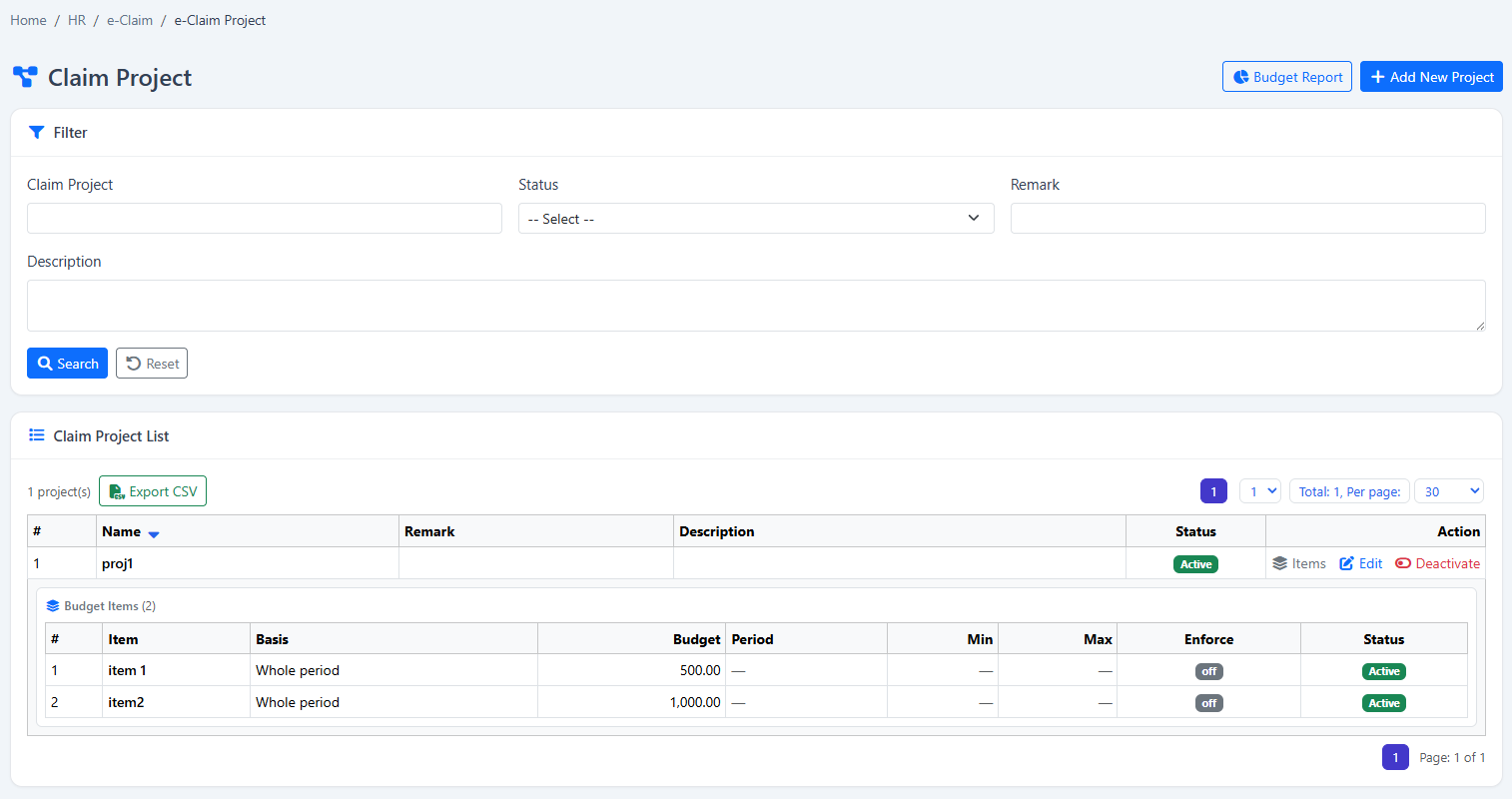Click bottom pagination page 1 button

pos(1395,757)
